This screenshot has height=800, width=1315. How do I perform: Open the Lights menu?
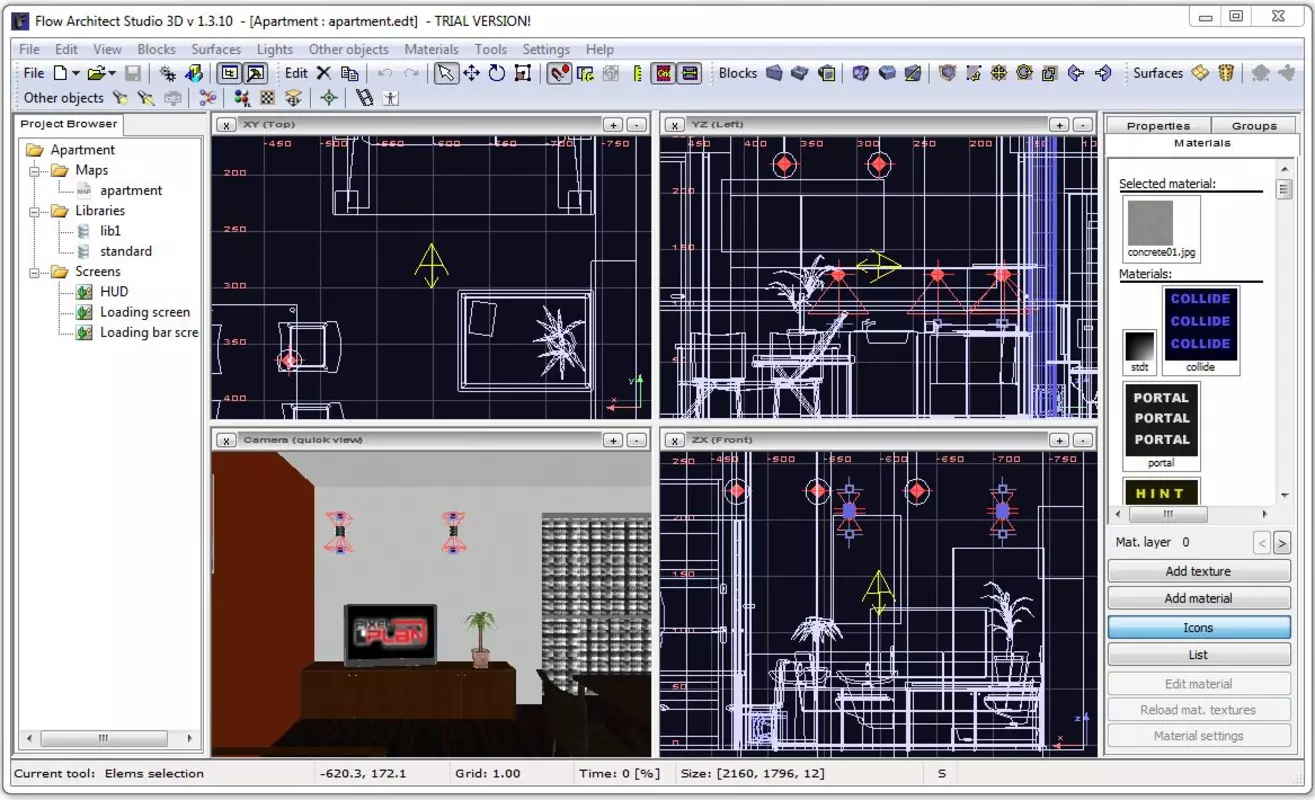click(274, 49)
